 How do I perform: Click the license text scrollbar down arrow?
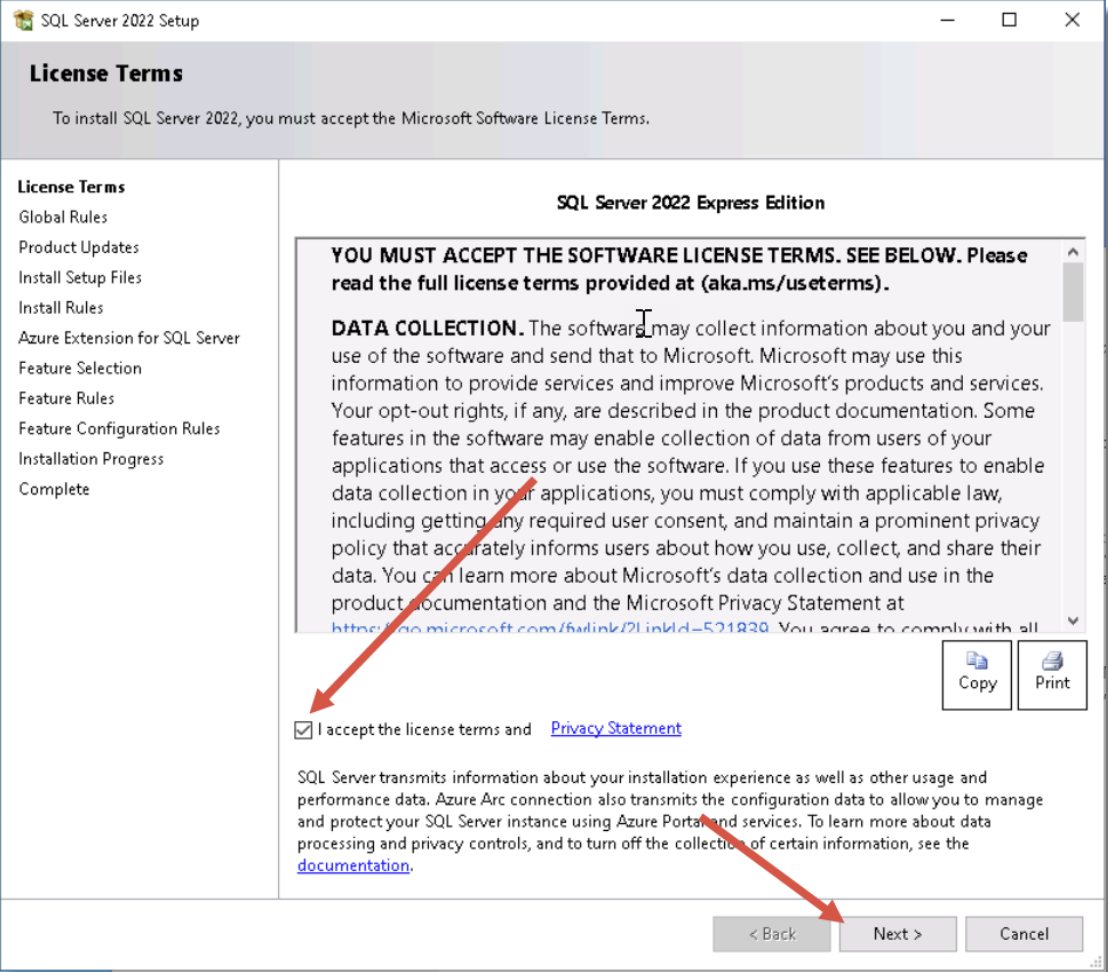click(1073, 621)
